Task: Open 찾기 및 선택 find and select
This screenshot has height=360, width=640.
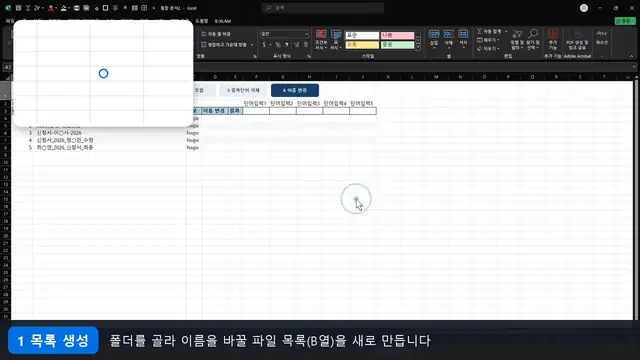Action: coord(533,40)
